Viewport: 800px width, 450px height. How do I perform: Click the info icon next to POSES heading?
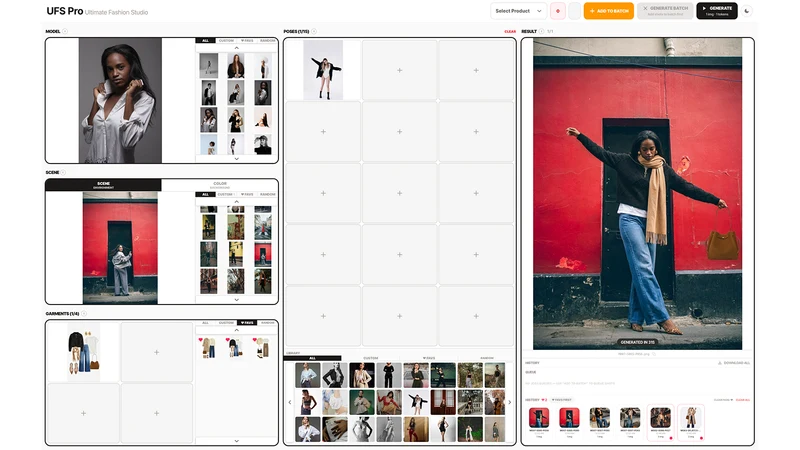click(314, 31)
